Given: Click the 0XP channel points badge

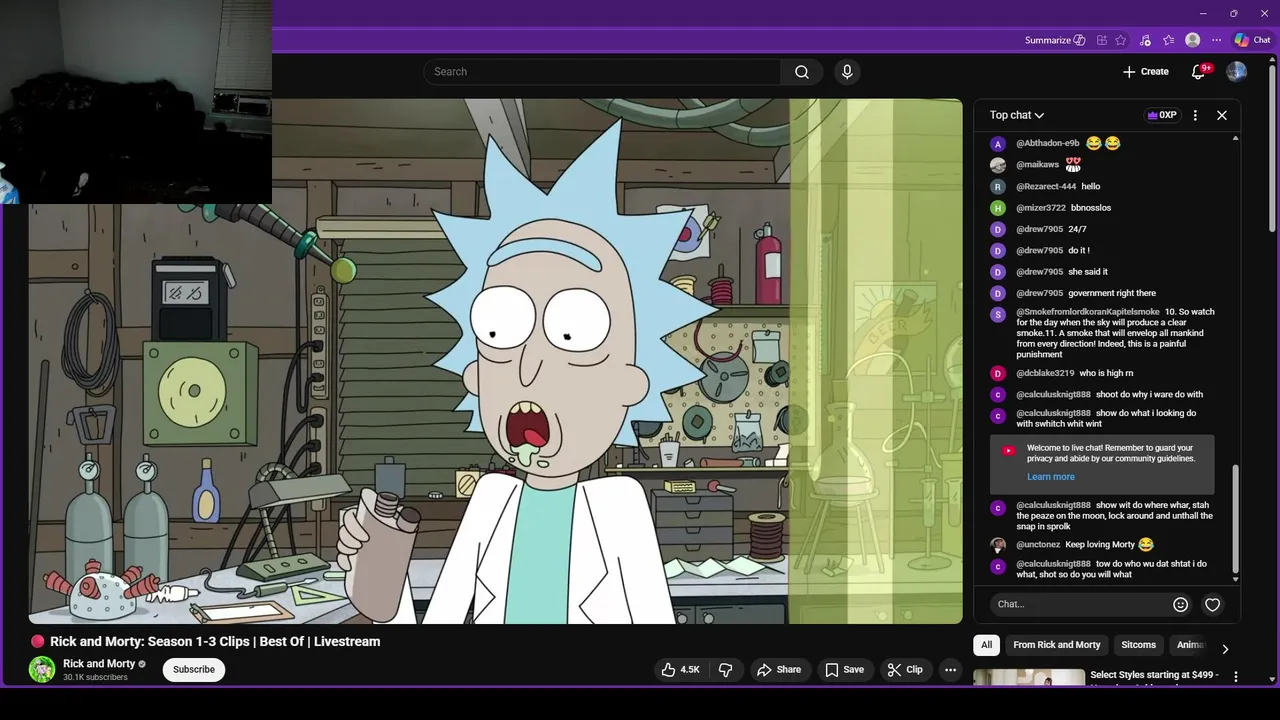Looking at the screenshot, I should click(x=1162, y=115).
